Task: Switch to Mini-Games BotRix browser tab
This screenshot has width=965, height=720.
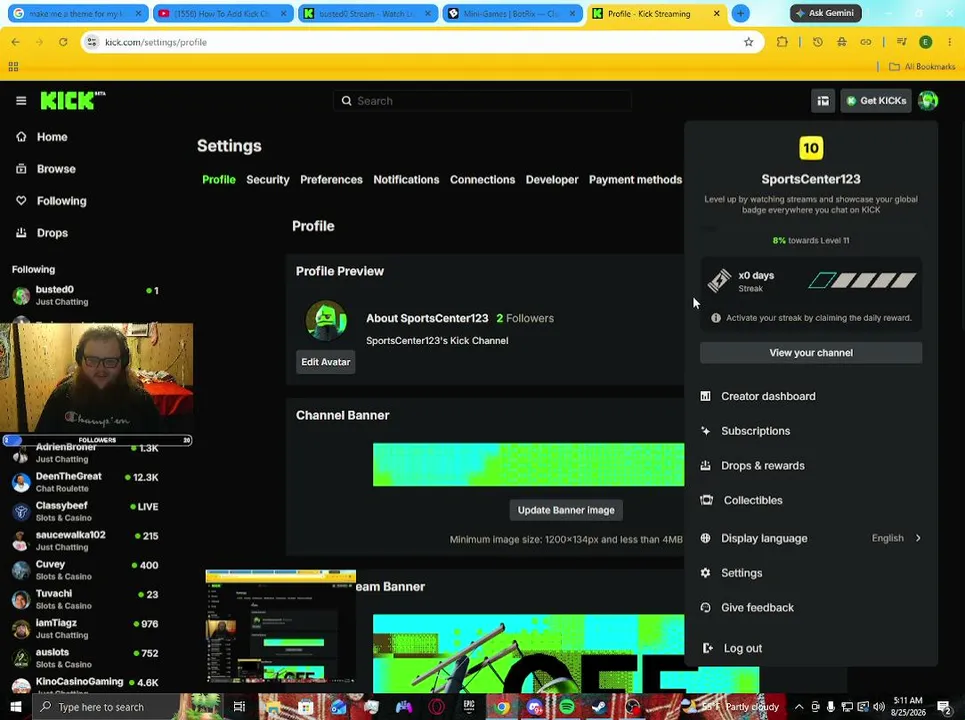Action: point(512,13)
